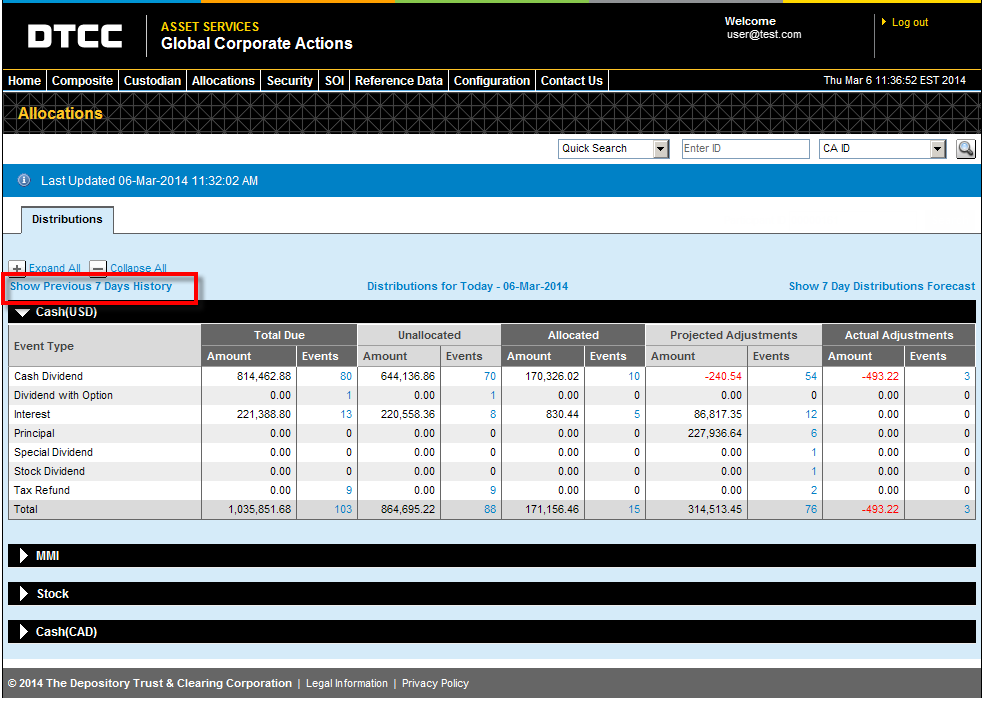Image resolution: width=985 pixels, height=704 pixels.
Task: Click the Collapse All minus icon
Action: [x=98, y=268]
